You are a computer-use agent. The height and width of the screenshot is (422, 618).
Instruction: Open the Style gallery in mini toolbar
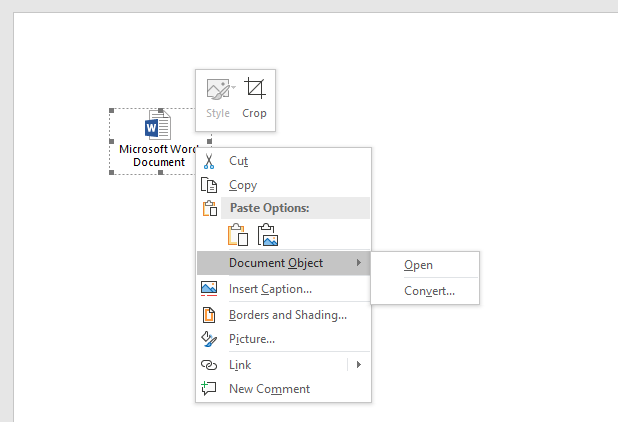218,99
